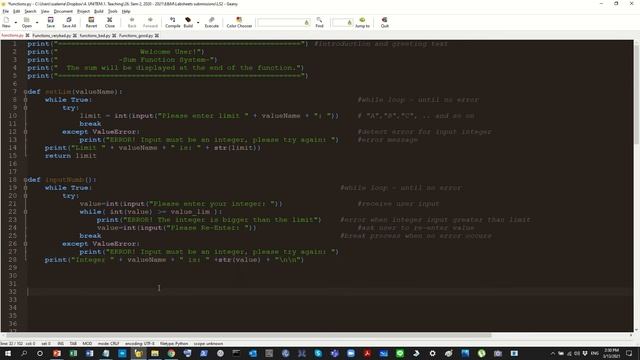The image size is (640, 360).
Task: Open the Help menu
Action: click(x=126, y=11)
